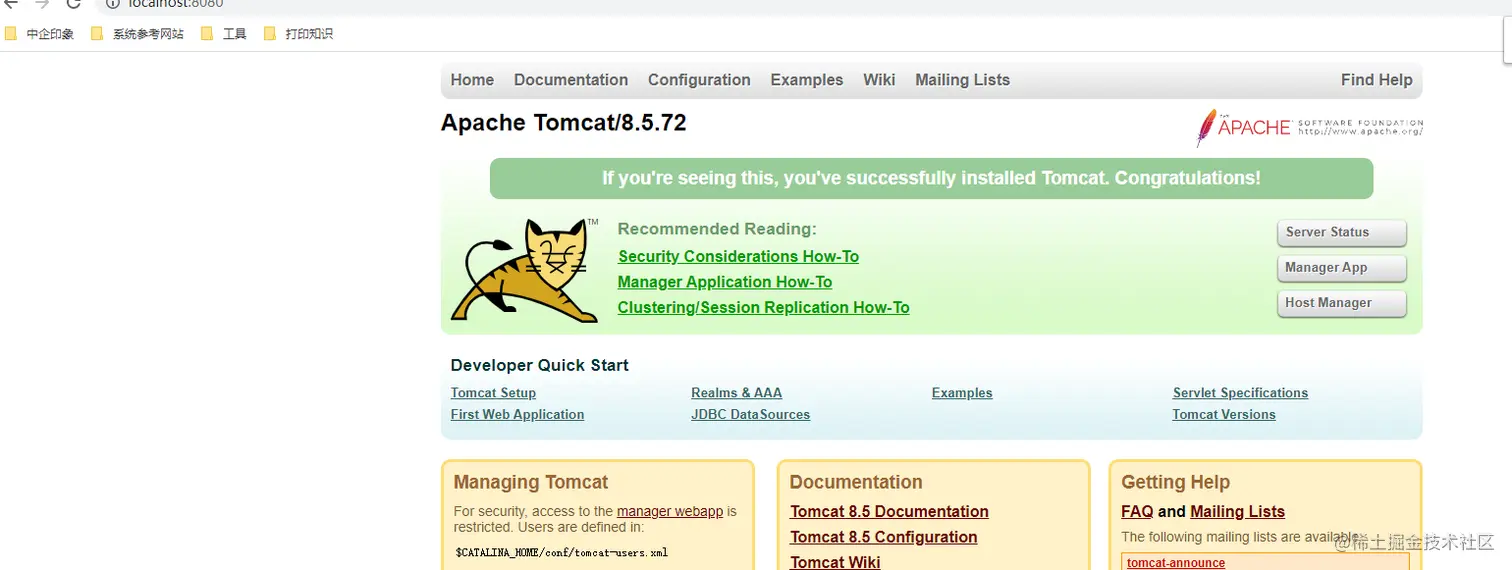Reload the page with refresh icon
Screen dimensions: 1512x570
pyautogui.click(x=73, y=3)
